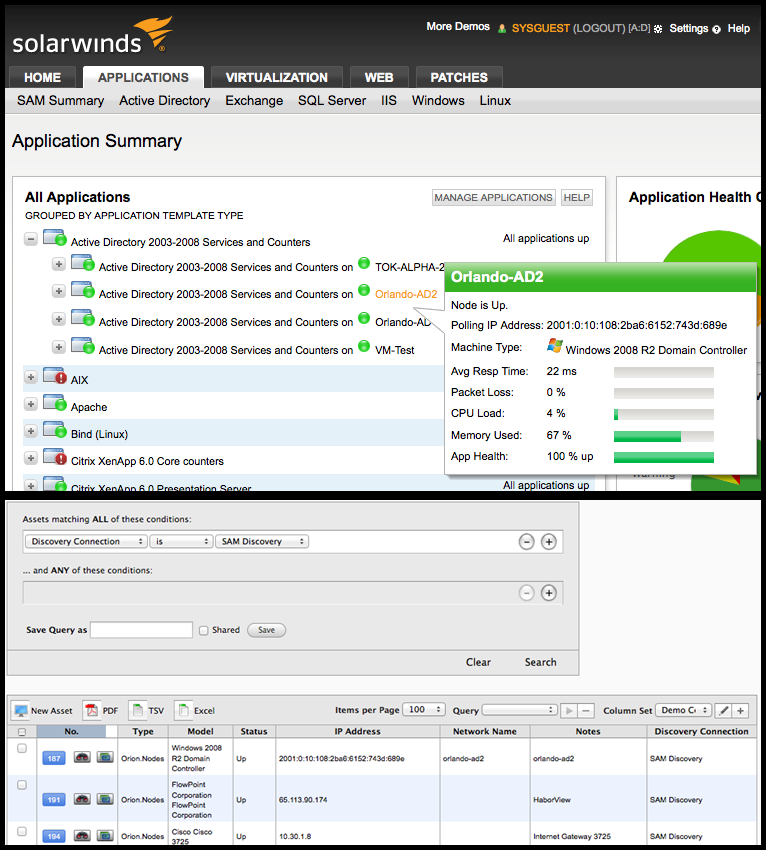Click the AIX application critical status icon
The width and height of the screenshot is (766, 850).
click(55, 376)
